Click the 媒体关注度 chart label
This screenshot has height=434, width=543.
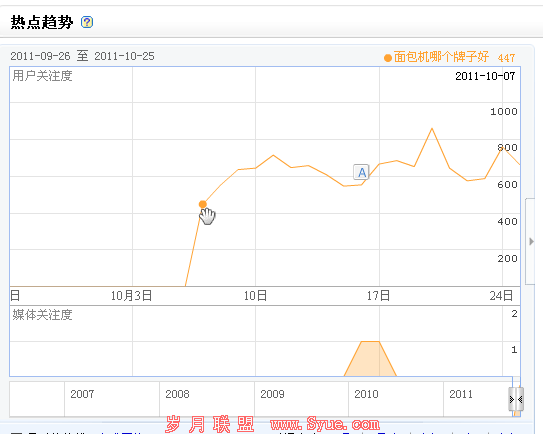[42, 315]
